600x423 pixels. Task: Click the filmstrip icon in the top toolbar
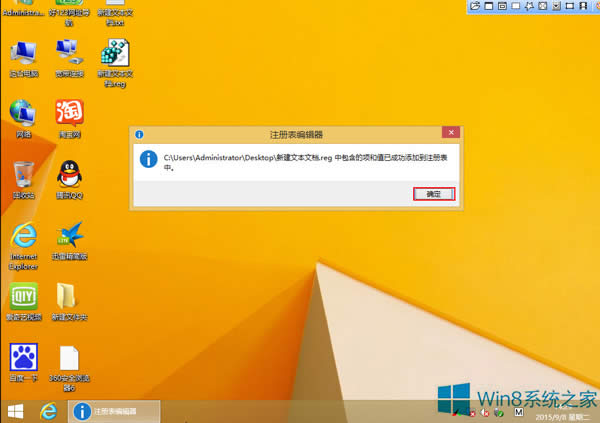pyautogui.click(x=583, y=6)
